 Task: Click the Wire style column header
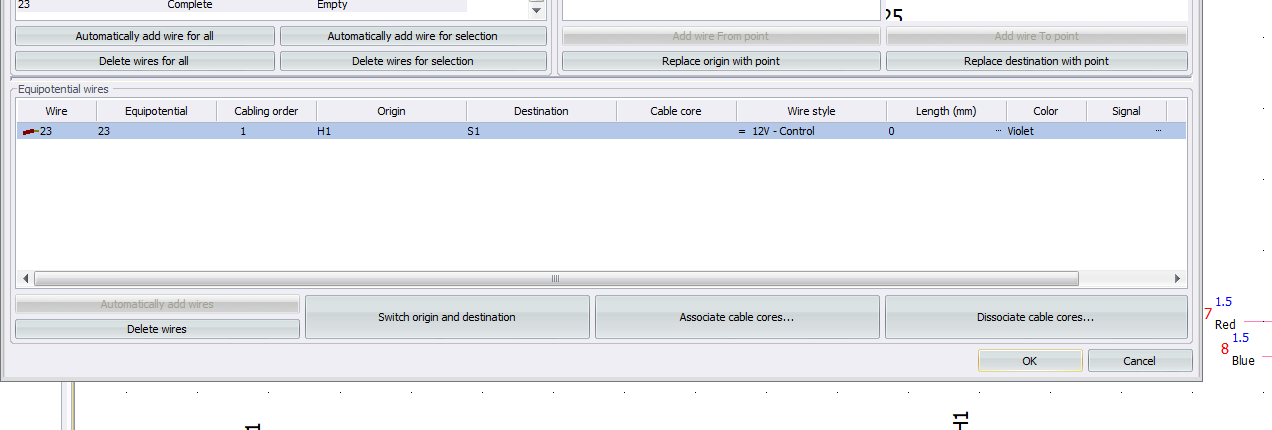[811, 111]
